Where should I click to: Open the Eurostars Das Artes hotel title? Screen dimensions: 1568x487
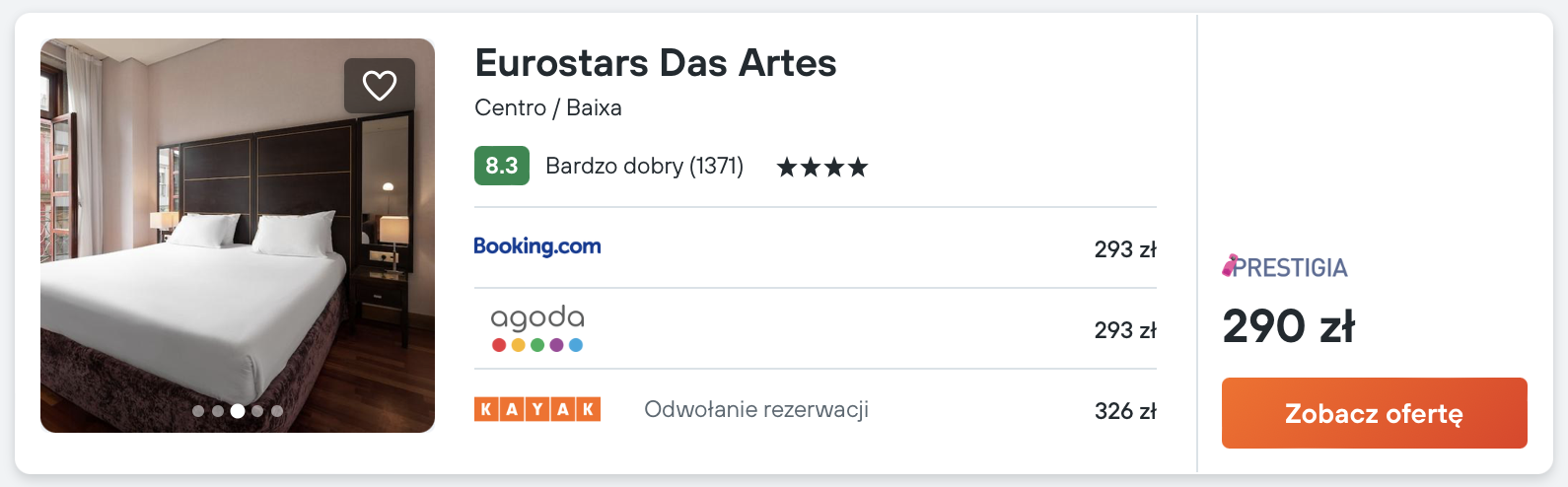pyautogui.click(x=656, y=63)
